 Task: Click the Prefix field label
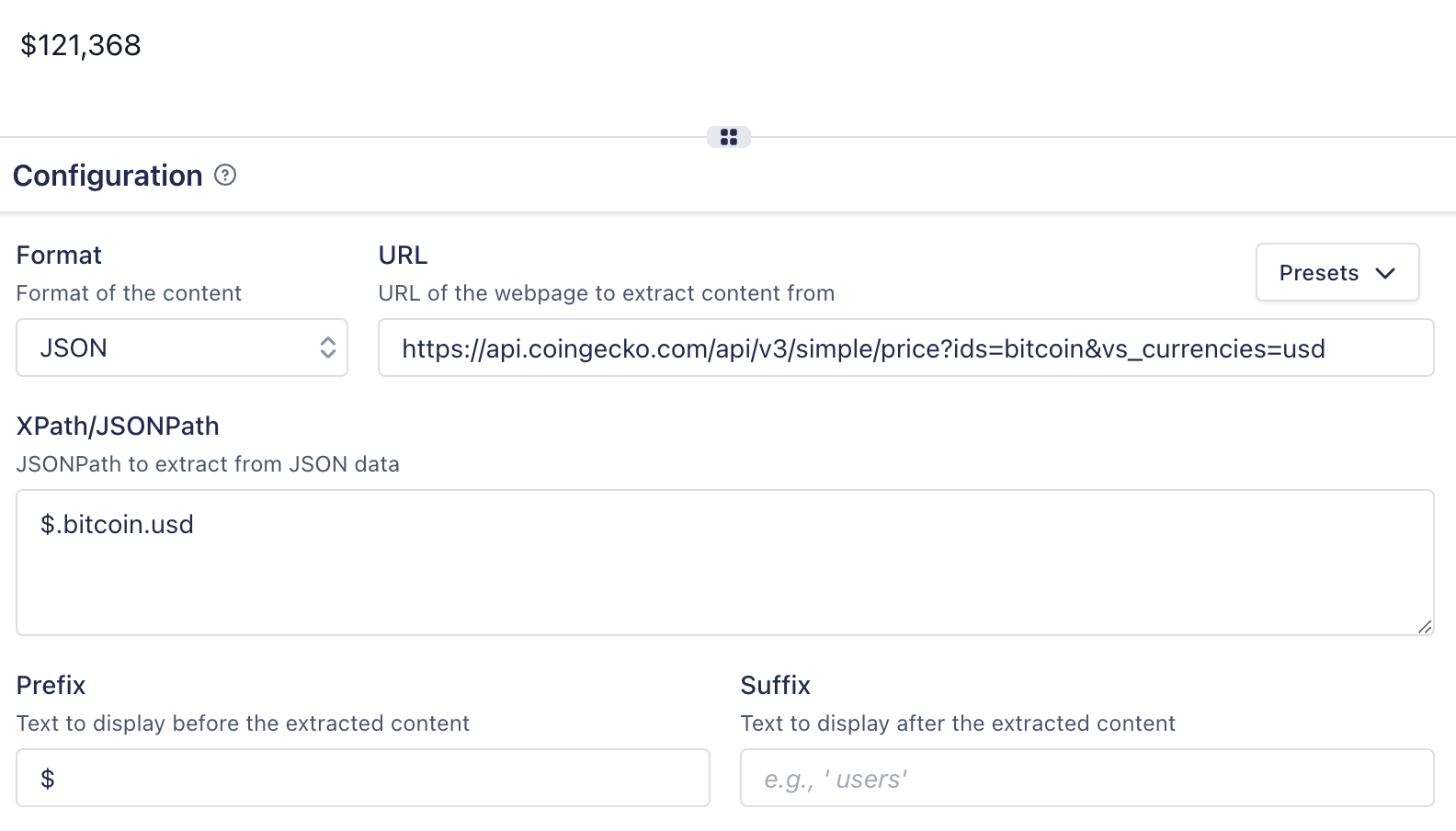pos(51,685)
